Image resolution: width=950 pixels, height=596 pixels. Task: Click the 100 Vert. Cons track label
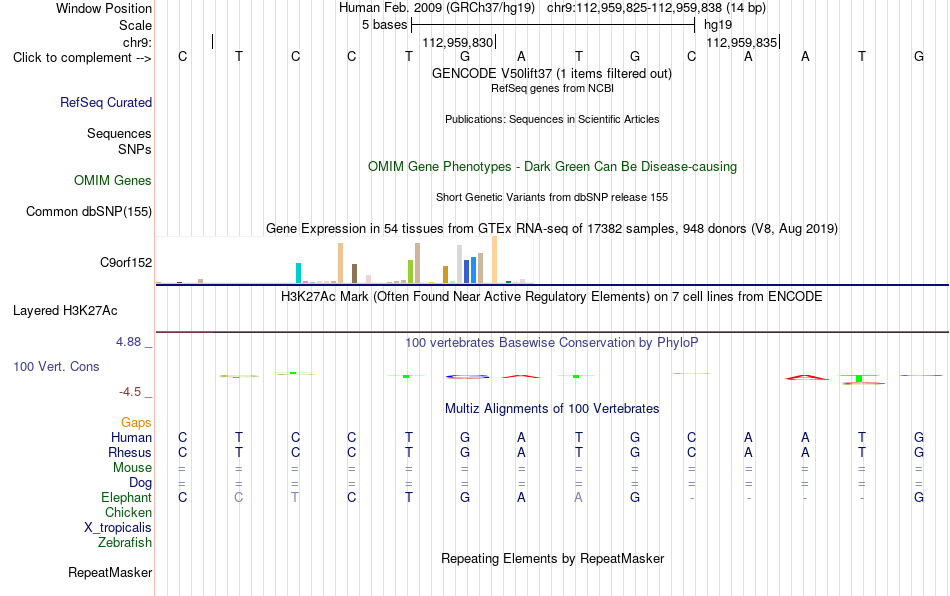[56, 366]
